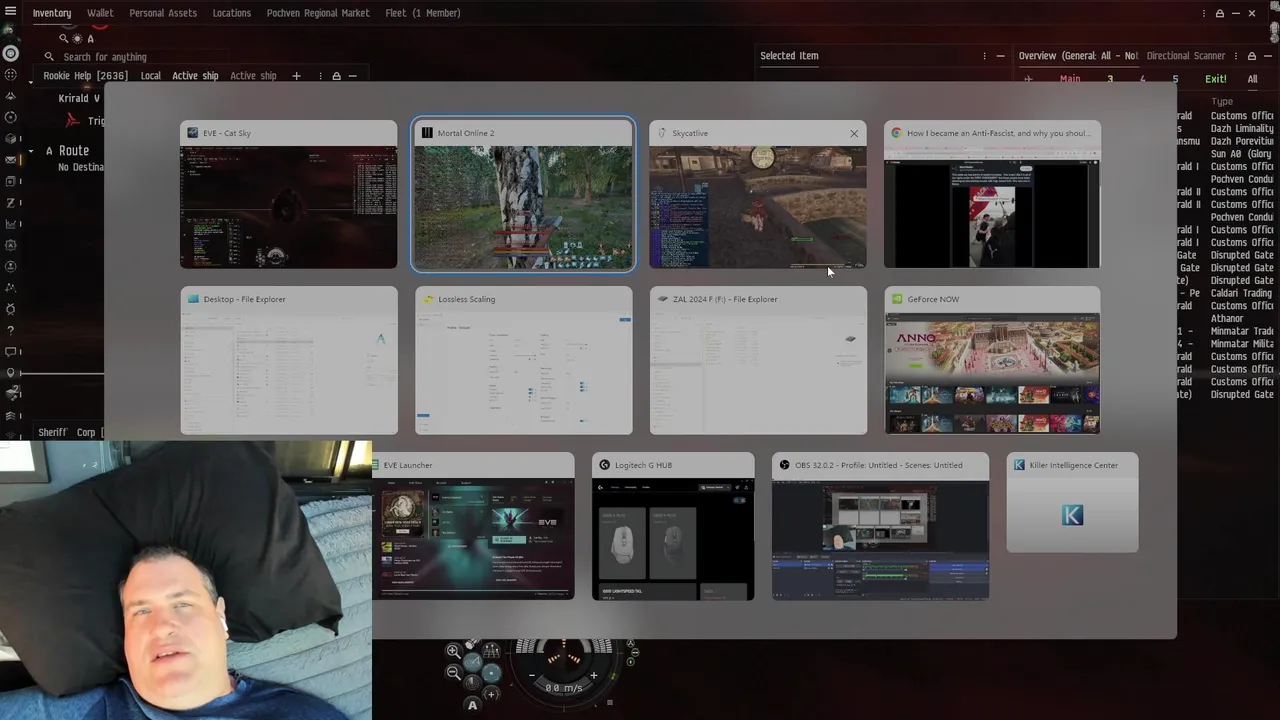Open the Pochven Regional Market tab
The height and width of the screenshot is (720, 1280).
pyautogui.click(x=318, y=13)
